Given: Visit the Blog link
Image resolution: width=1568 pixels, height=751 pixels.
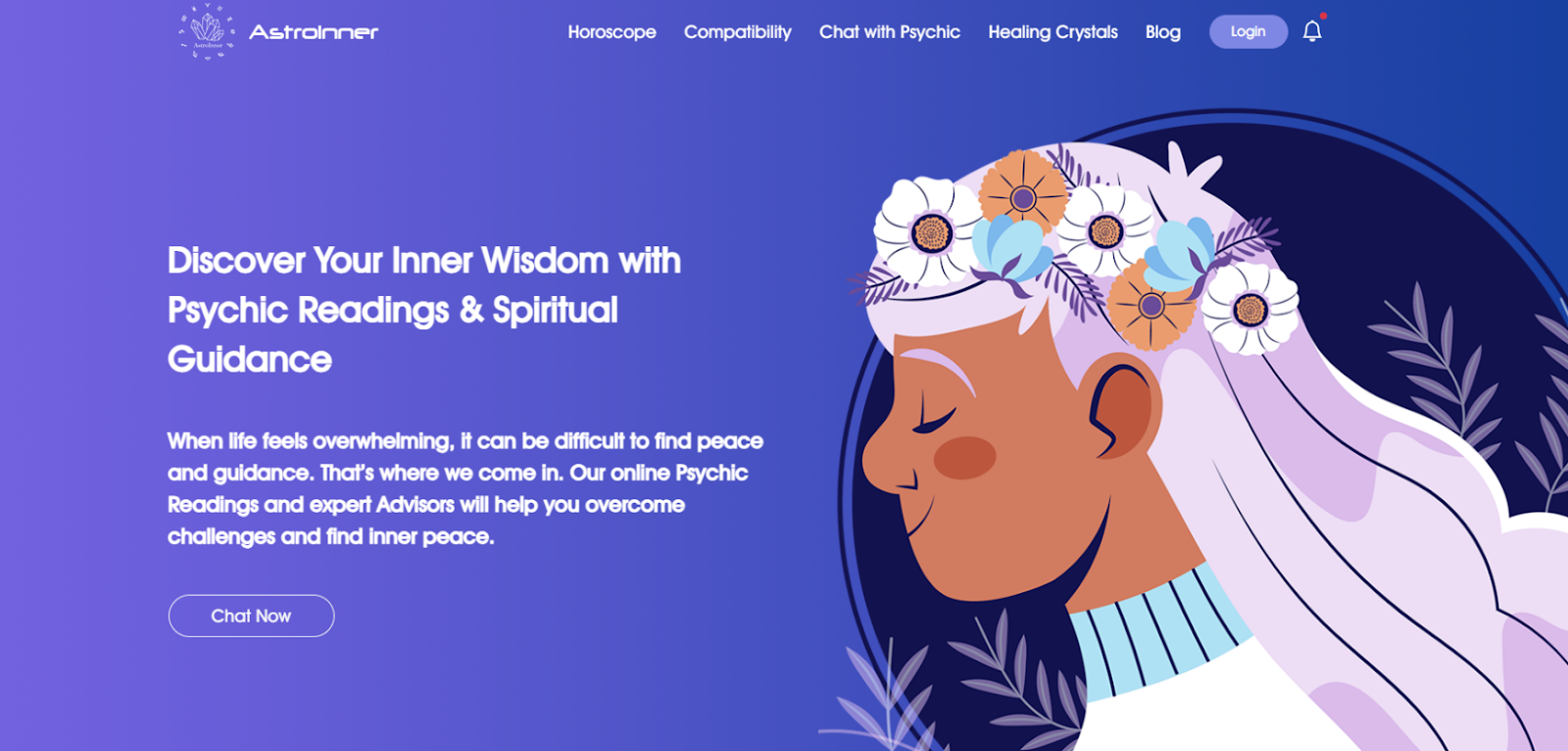Looking at the screenshot, I should pyautogui.click(x=1163, y=32).
